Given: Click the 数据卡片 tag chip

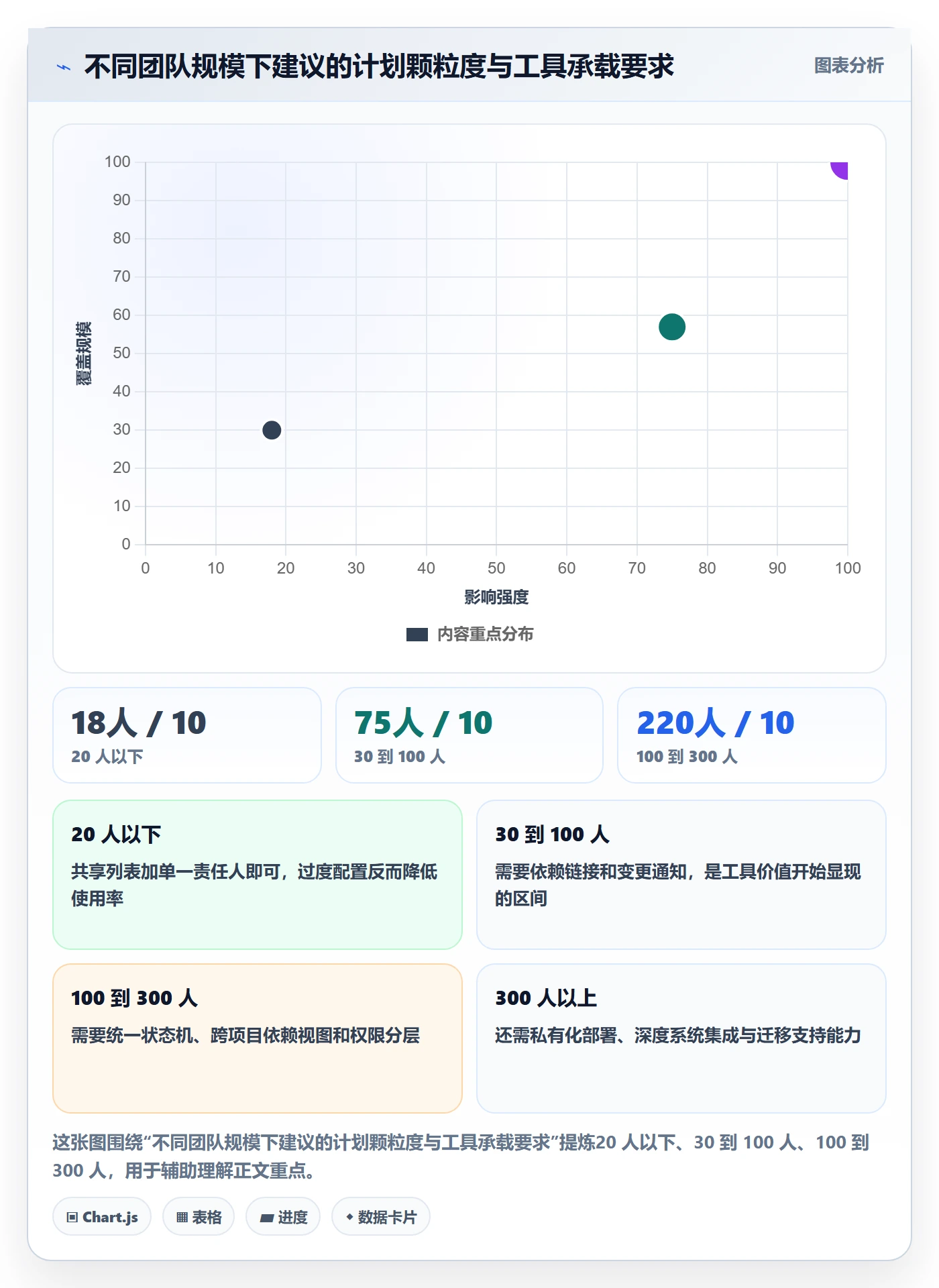Looking at the screenshot, I should pyautogui.click(x=381, y=1217).
